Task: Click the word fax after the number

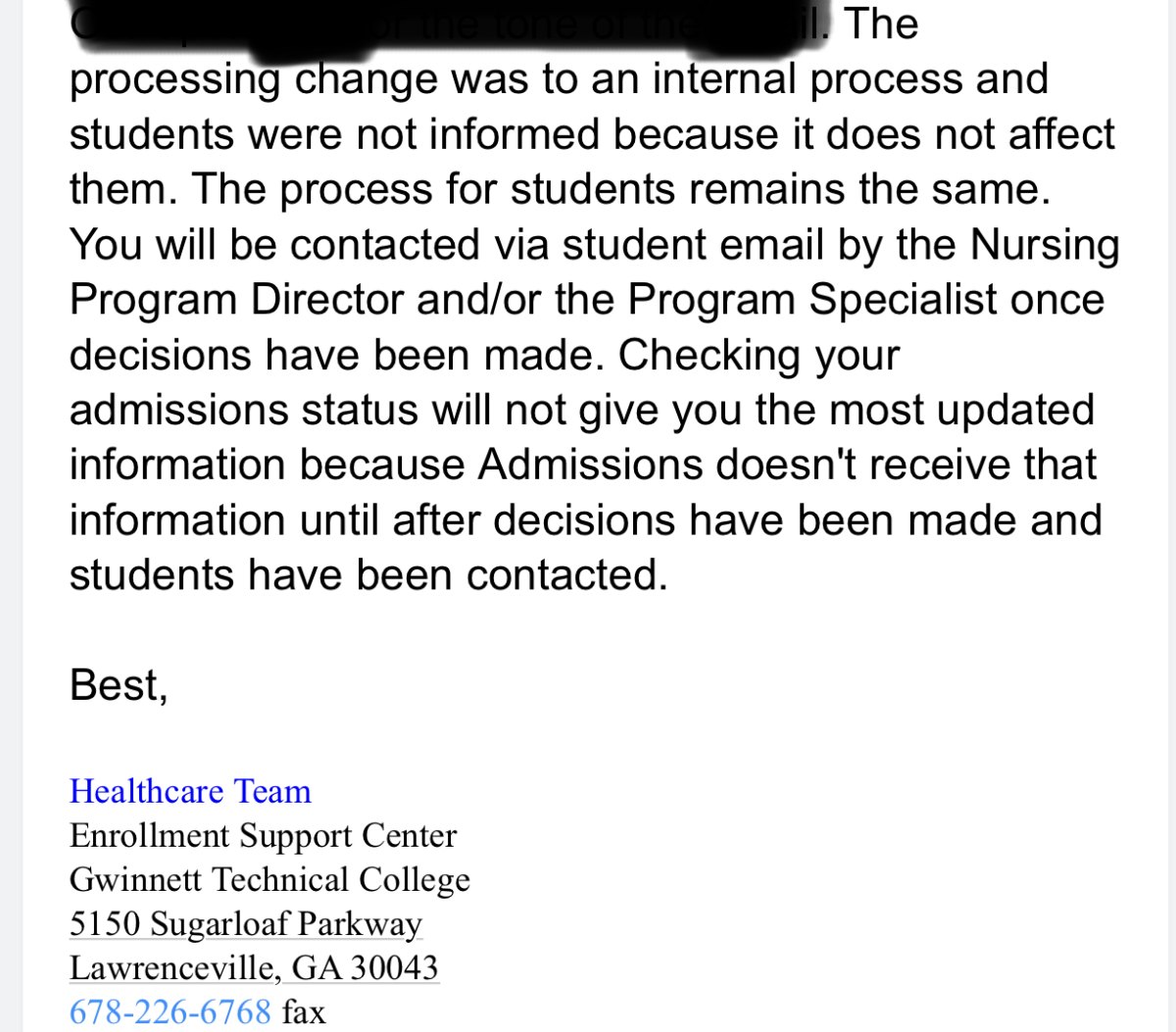Action: pyautogui.click(x=304, y=1011)
